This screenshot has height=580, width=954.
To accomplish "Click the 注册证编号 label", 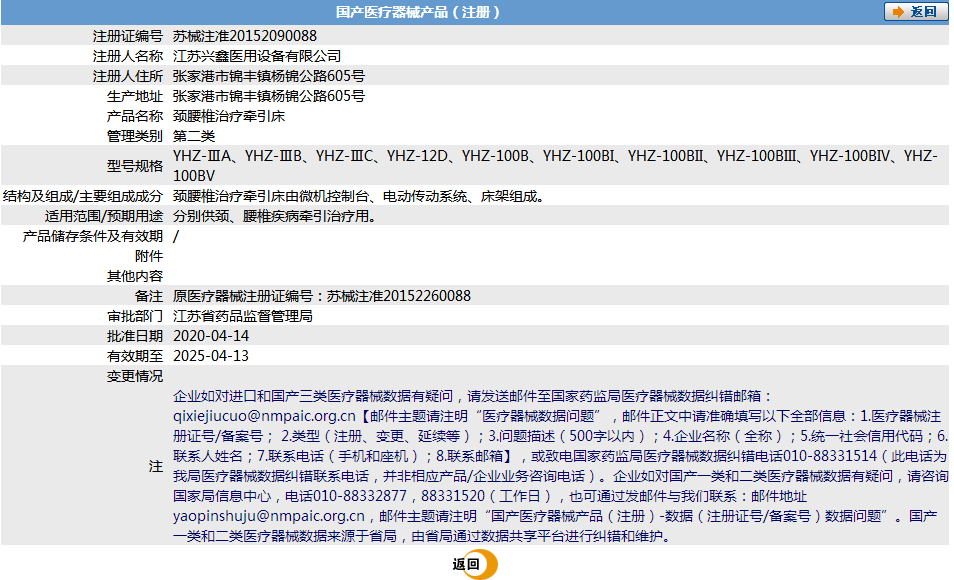I will [x=128, y=36].
